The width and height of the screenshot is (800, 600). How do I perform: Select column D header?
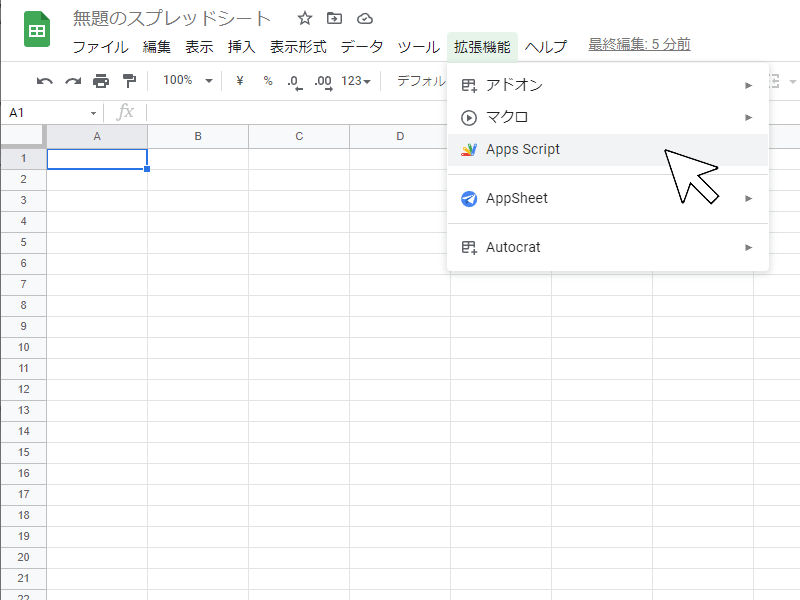[400, 136]
